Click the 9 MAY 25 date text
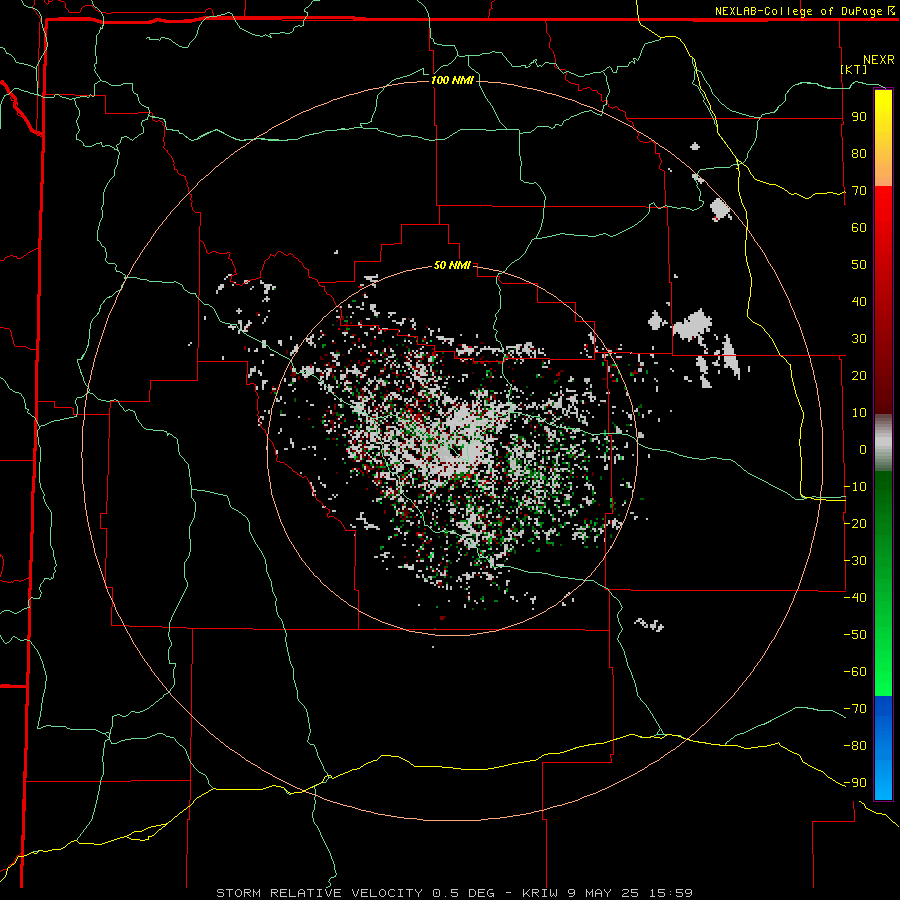This screenshot has height=900, width=900. 604,893
